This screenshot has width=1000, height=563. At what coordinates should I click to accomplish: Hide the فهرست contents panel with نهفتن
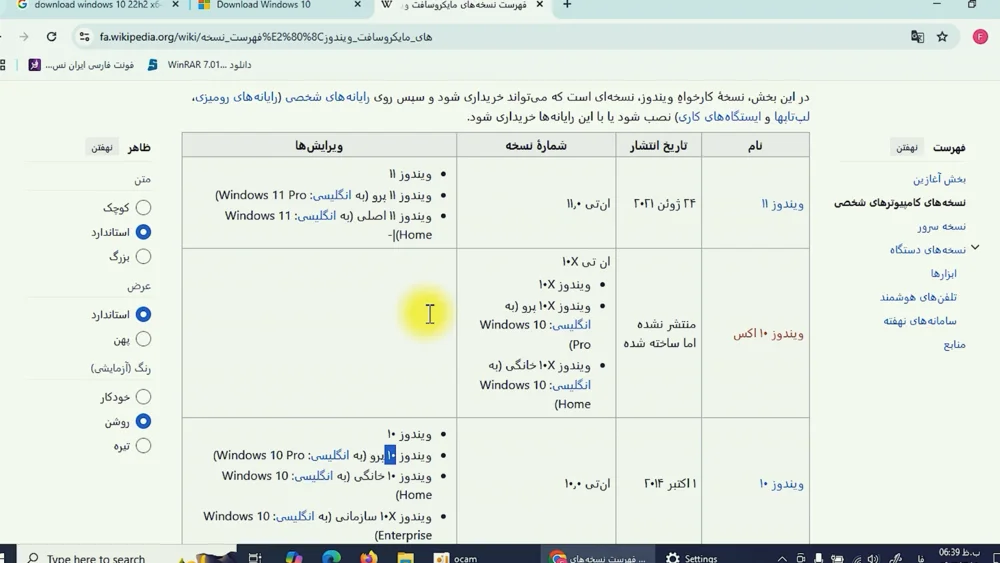pyautogui.click(x=906, y=147)
